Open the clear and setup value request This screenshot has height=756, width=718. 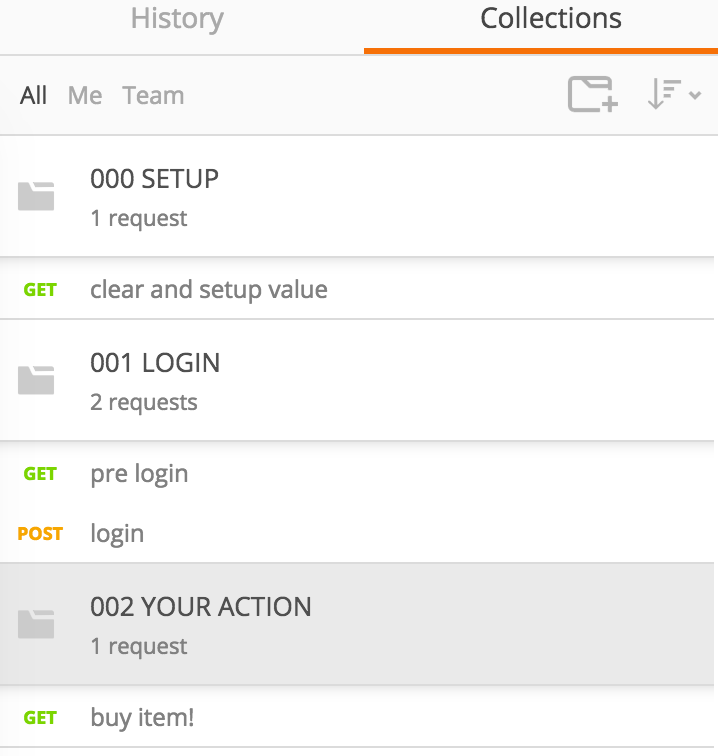208,290
